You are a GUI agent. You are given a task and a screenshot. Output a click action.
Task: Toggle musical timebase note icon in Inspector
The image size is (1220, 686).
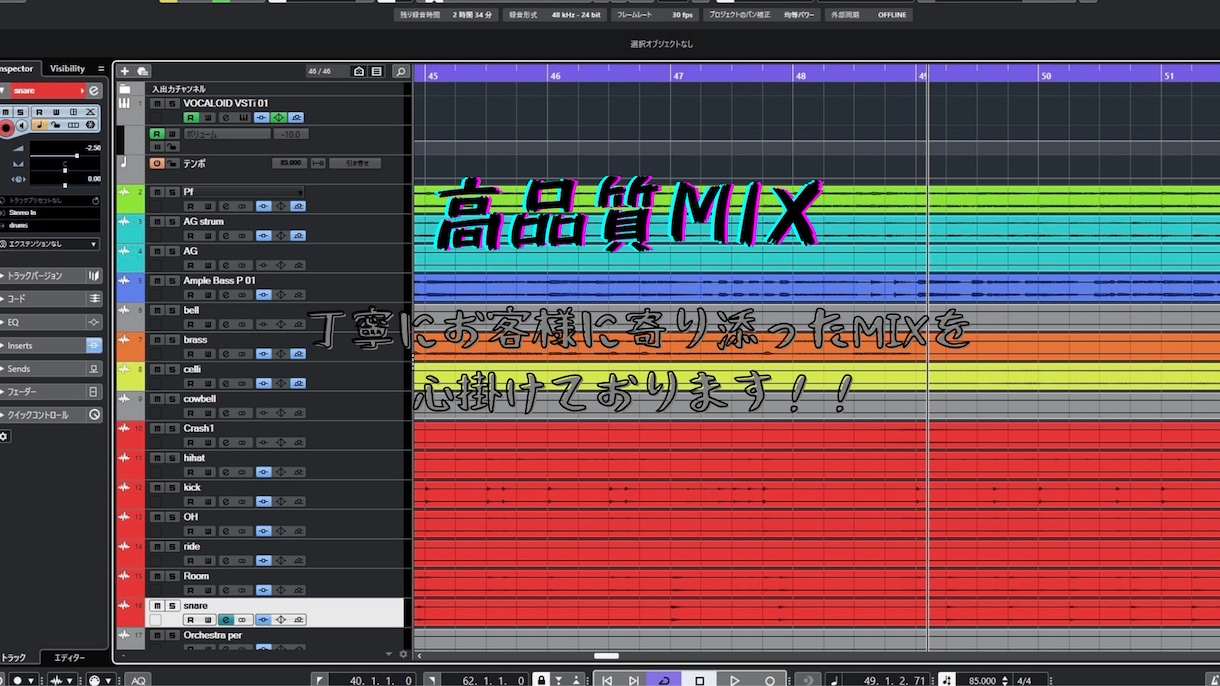[x=40, y=125]
